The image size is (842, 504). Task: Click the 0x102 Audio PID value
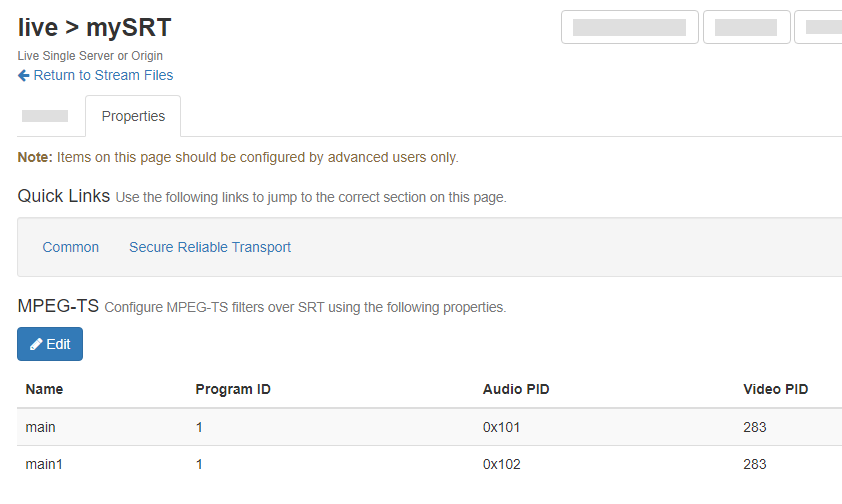pos(501,464)
